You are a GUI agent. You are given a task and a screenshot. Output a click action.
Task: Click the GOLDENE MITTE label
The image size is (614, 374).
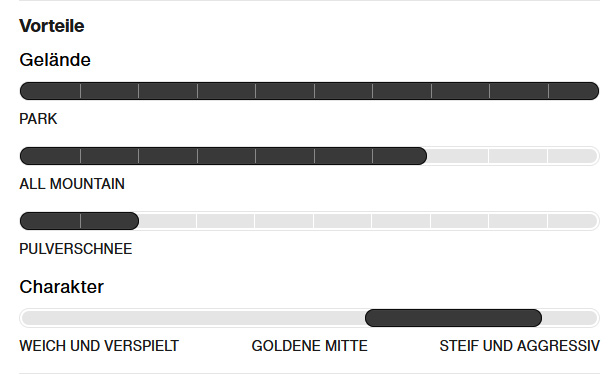pyautogui.click(x=309, y=346)
